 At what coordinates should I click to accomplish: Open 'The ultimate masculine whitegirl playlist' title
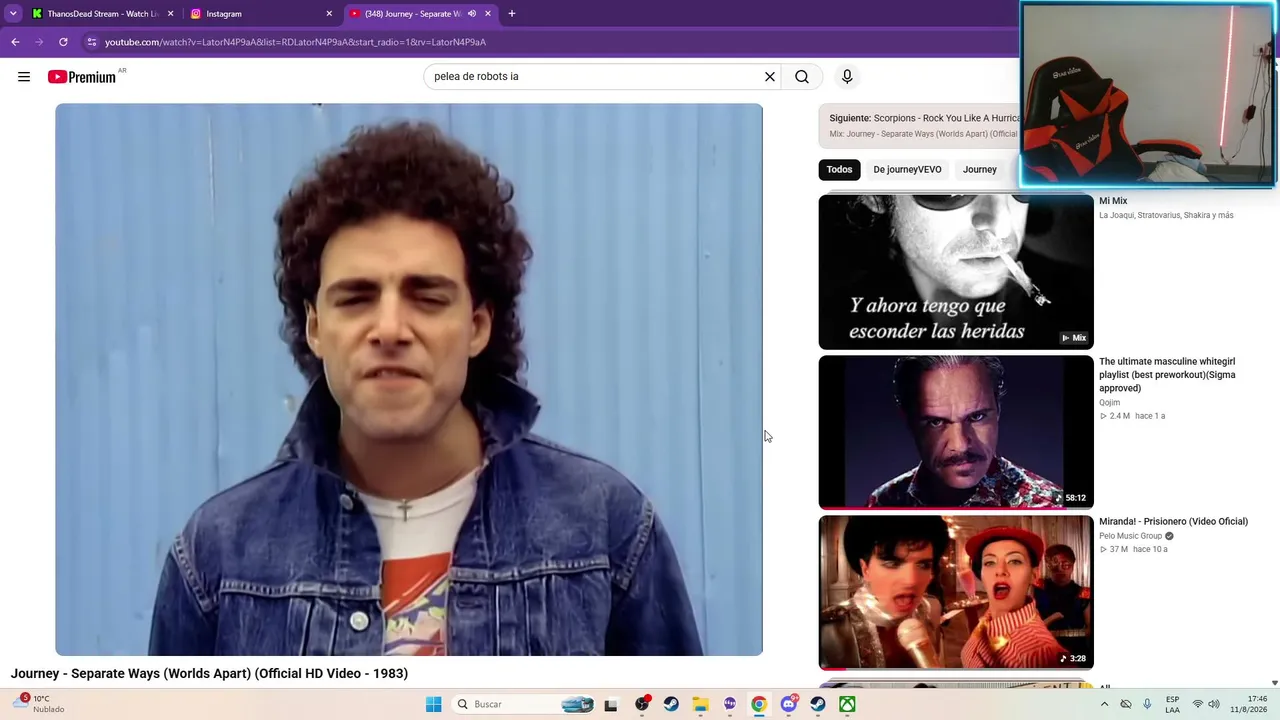click(x=1167, y=375)
